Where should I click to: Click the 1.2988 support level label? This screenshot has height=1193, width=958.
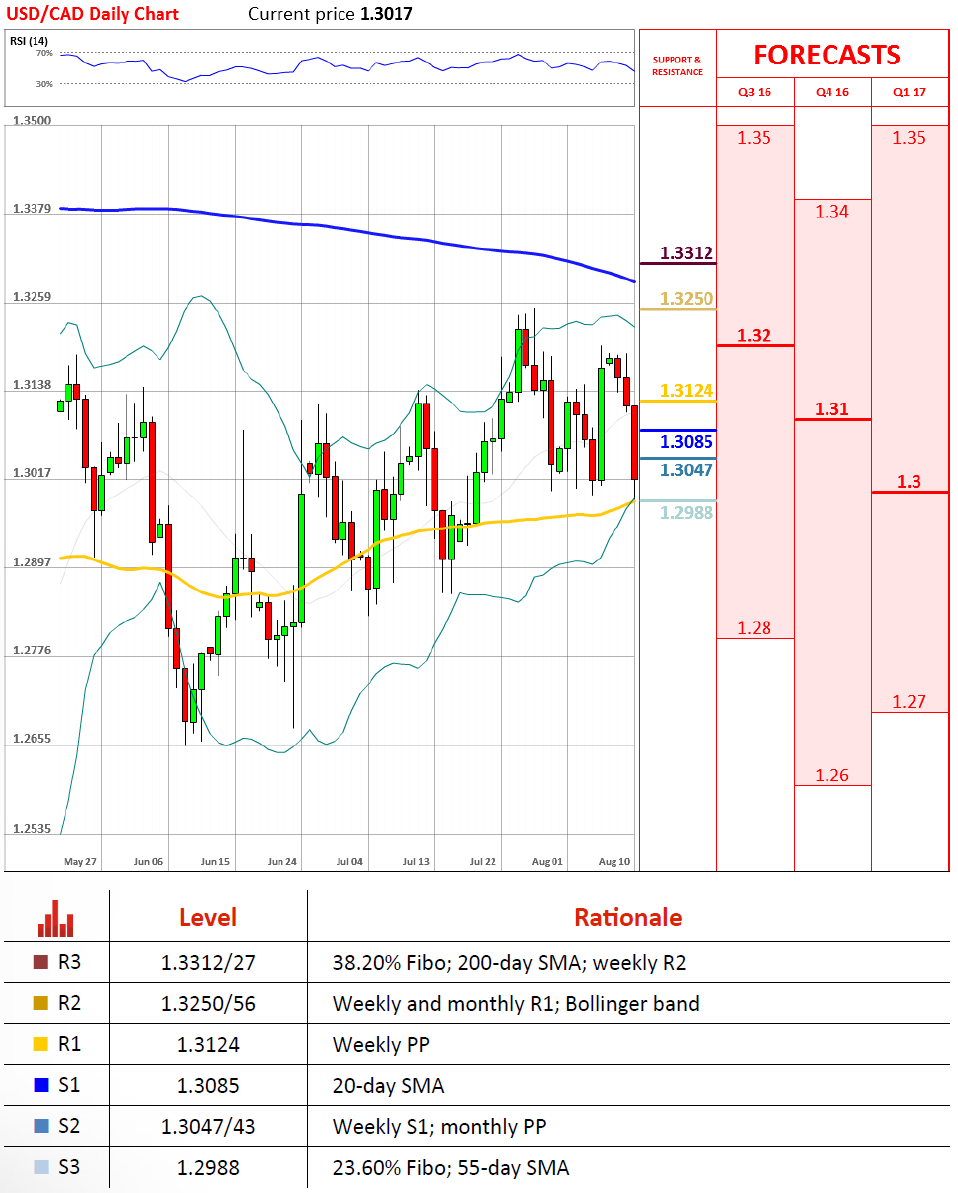[x=686, y=512]
